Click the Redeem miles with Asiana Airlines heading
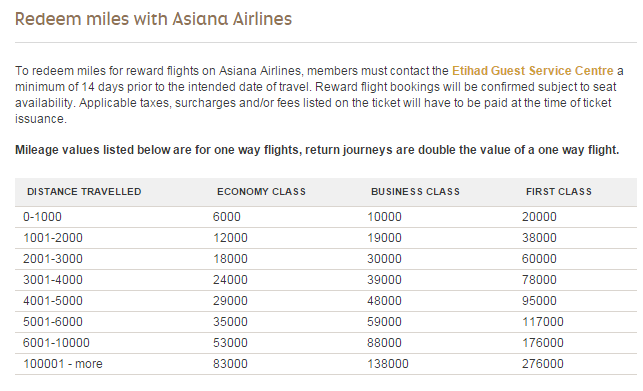The width and height of the screenshot is (643, 391). pos(153,19)
